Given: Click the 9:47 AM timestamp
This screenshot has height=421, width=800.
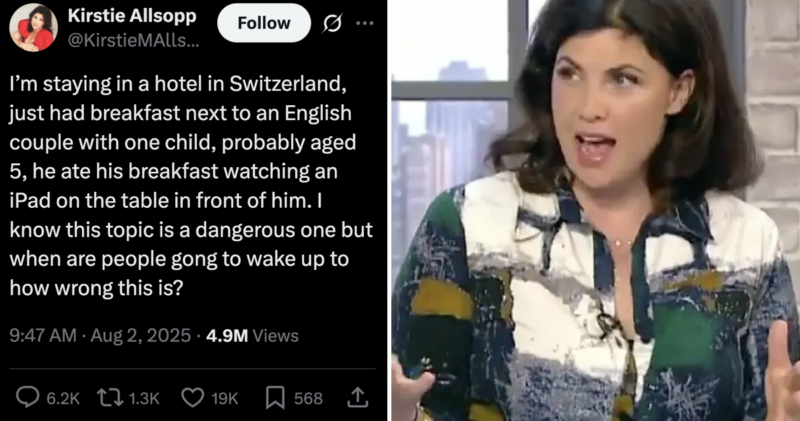Looking at the screenshot, I should [x=43, y=336].
